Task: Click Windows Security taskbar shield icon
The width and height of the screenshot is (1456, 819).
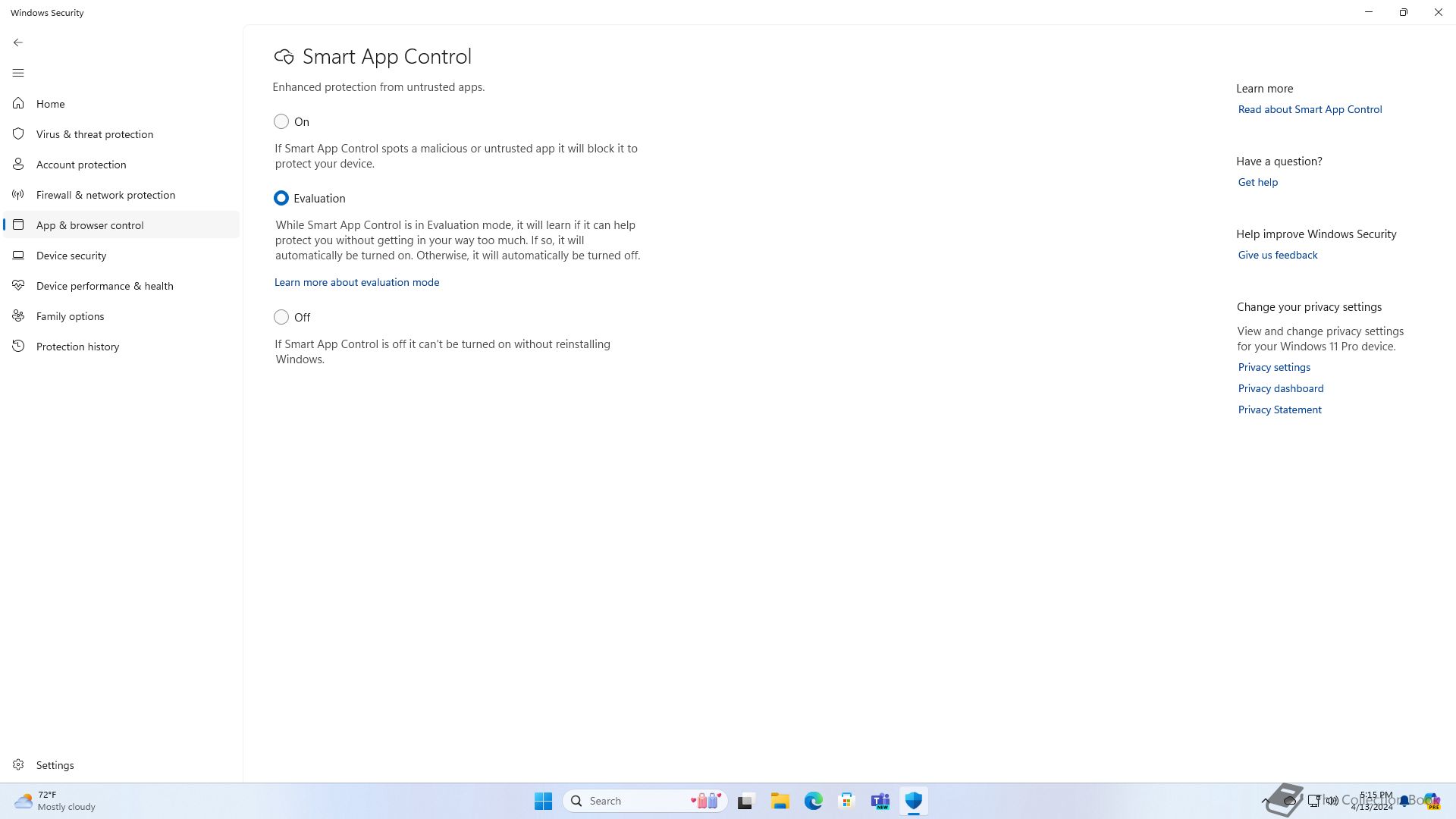Action: [x=913, y=801]
